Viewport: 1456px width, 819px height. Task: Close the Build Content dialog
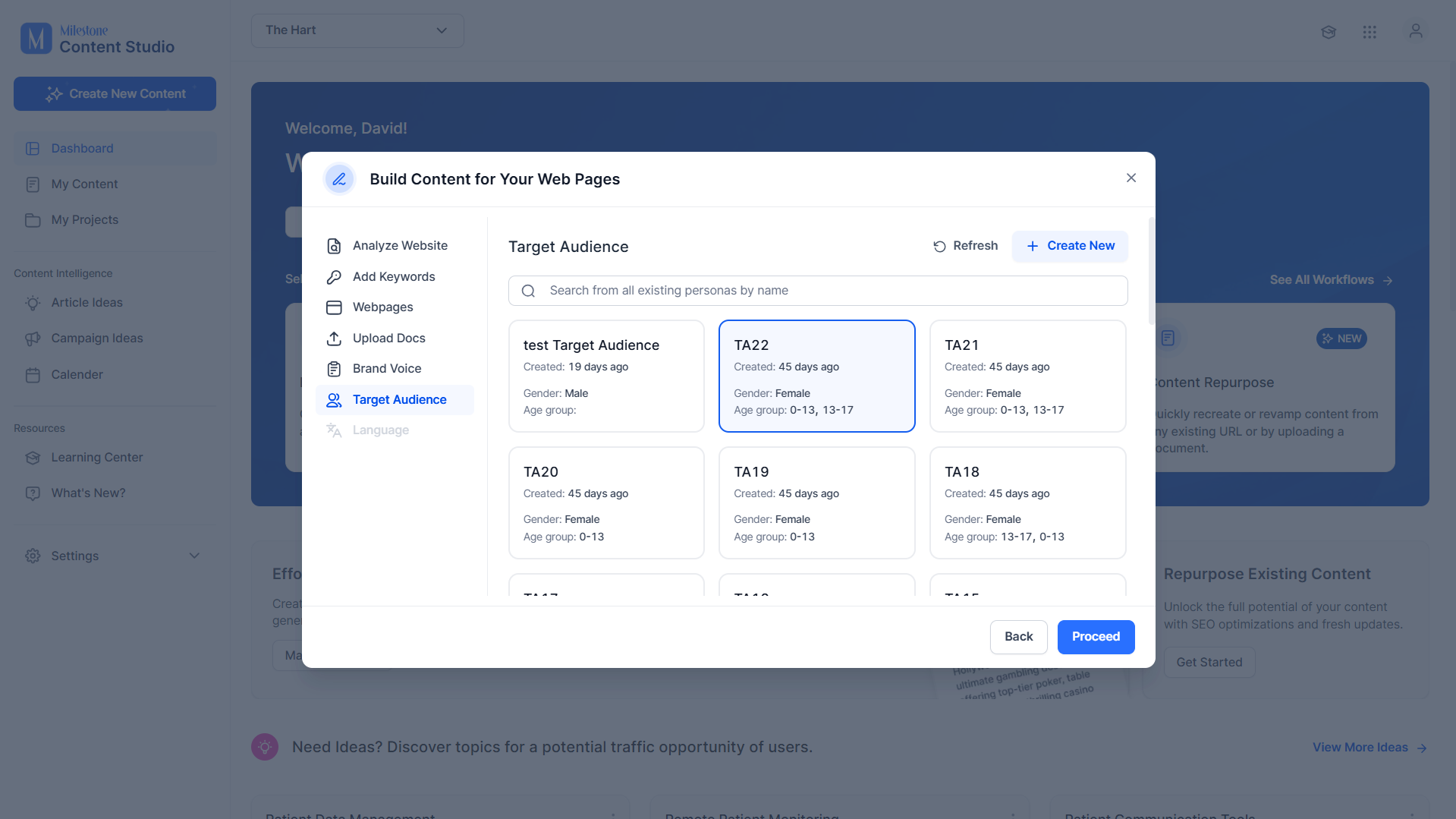[x=1131, y=178]
